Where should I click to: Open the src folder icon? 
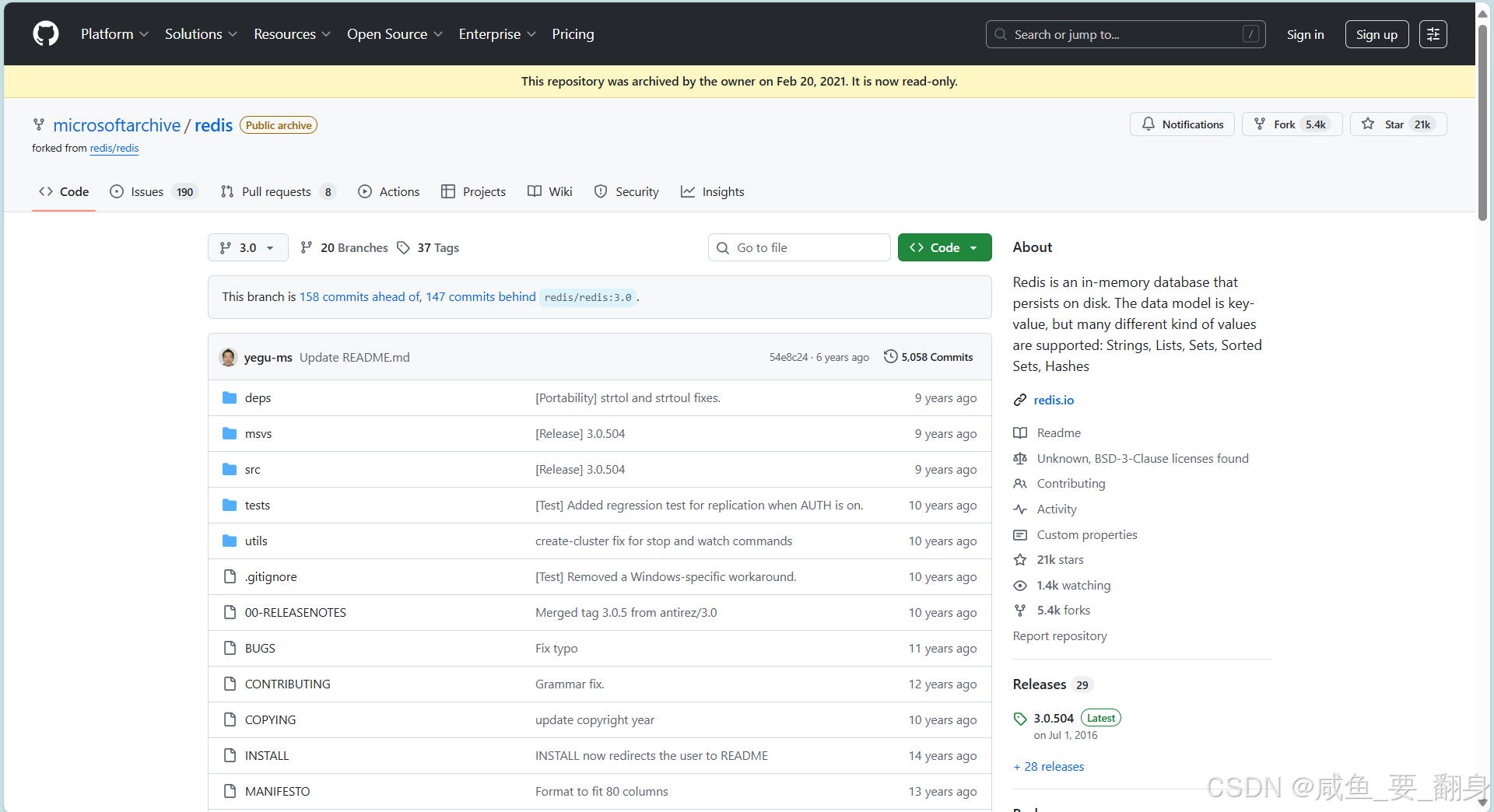[230, 469]
